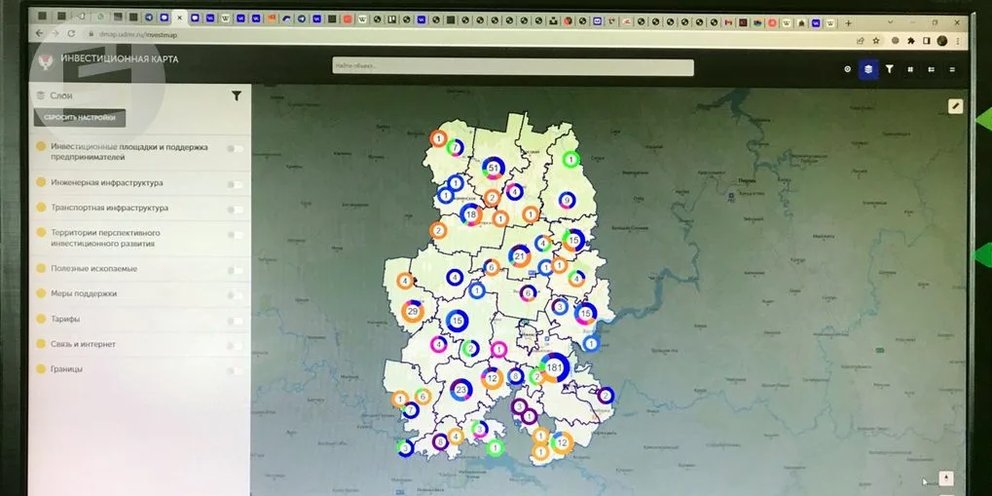Viewport: 992px width, 496px height.
Task: Close the active browser tab
Action: [179, 18]
